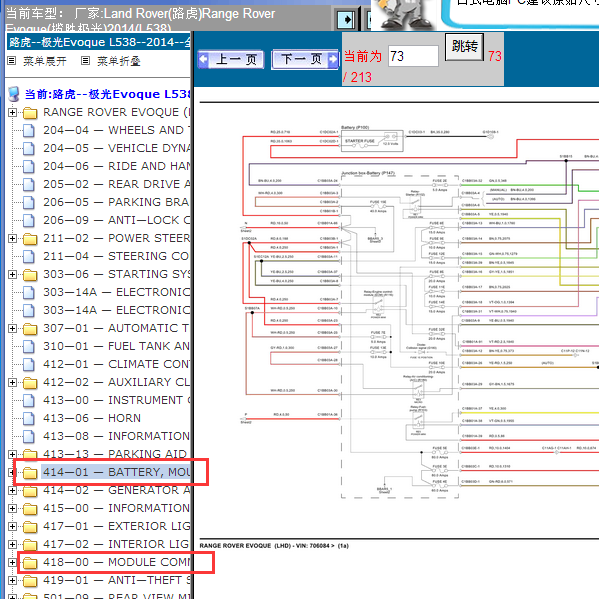
Task: Click the page icon of 204—06 RIDE AND HAN
Action: tap(29, 167)
